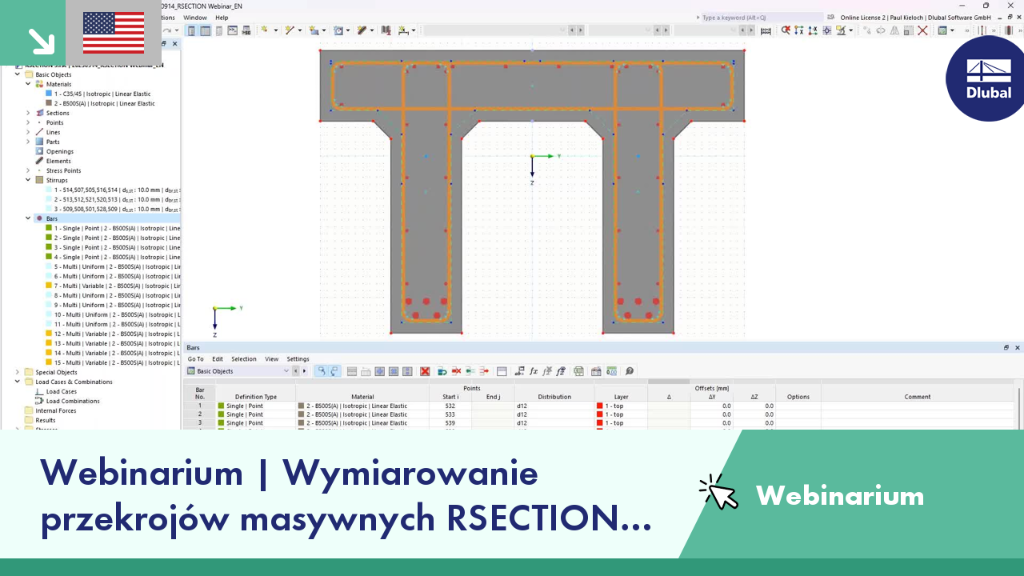Click the Webinarium Wymiarowanie title link

pyautogui.click(x=345, y=496)
